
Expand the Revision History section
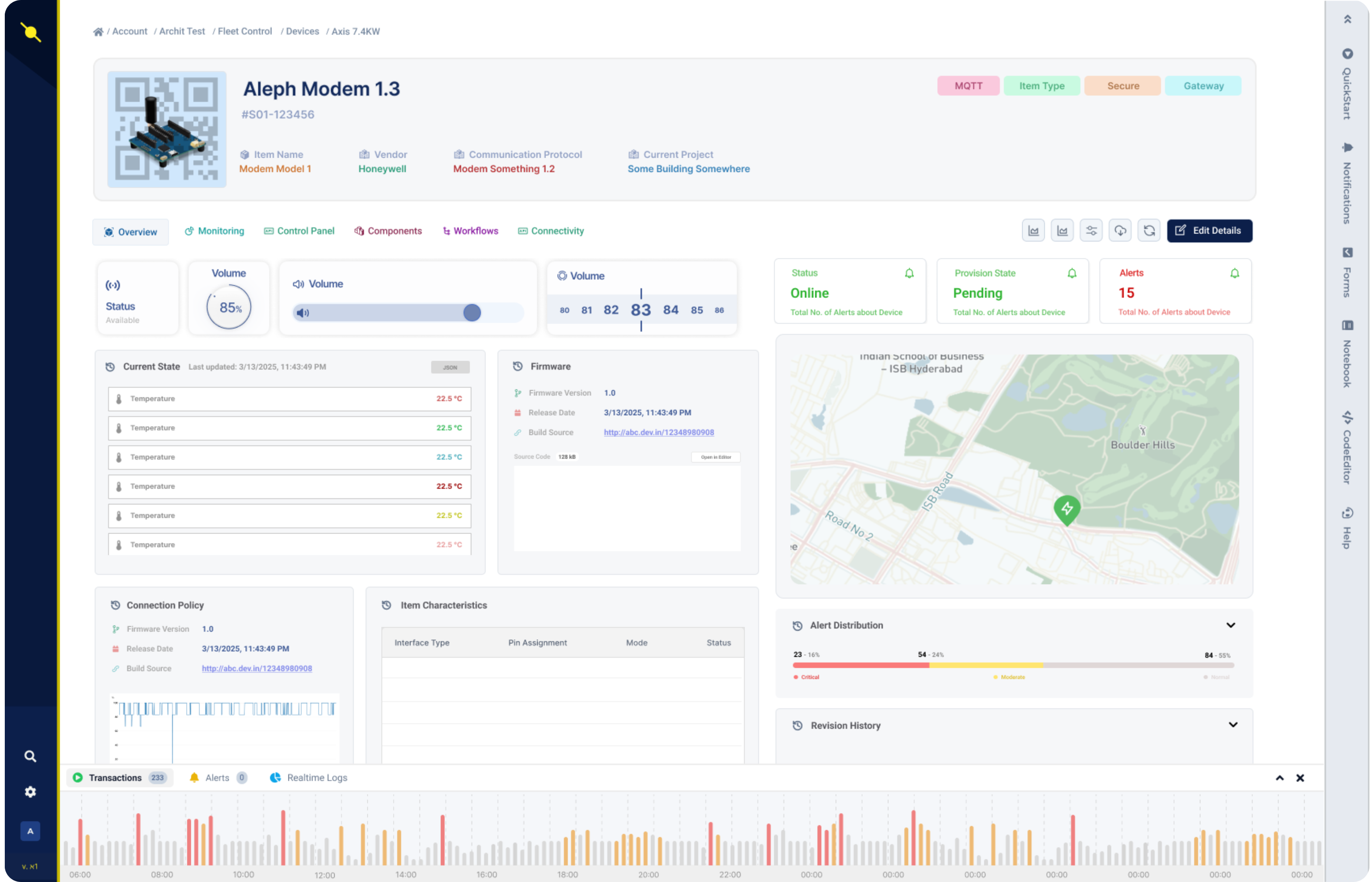point(1233,725)
